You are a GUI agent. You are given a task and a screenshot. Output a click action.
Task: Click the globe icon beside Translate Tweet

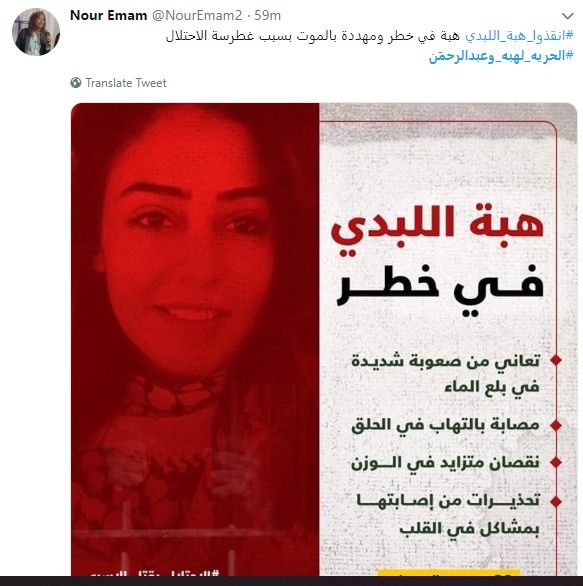click(76, 83)
